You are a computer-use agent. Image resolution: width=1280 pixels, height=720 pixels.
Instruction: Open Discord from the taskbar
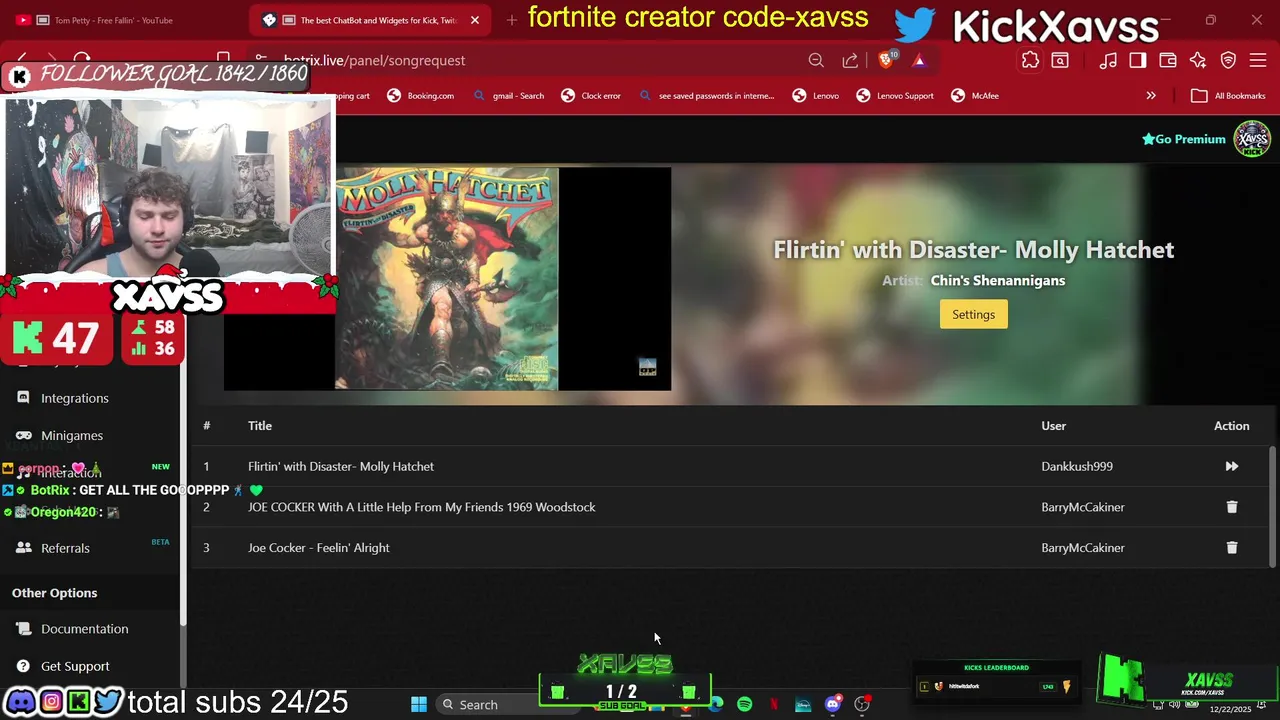click(832, 705)
